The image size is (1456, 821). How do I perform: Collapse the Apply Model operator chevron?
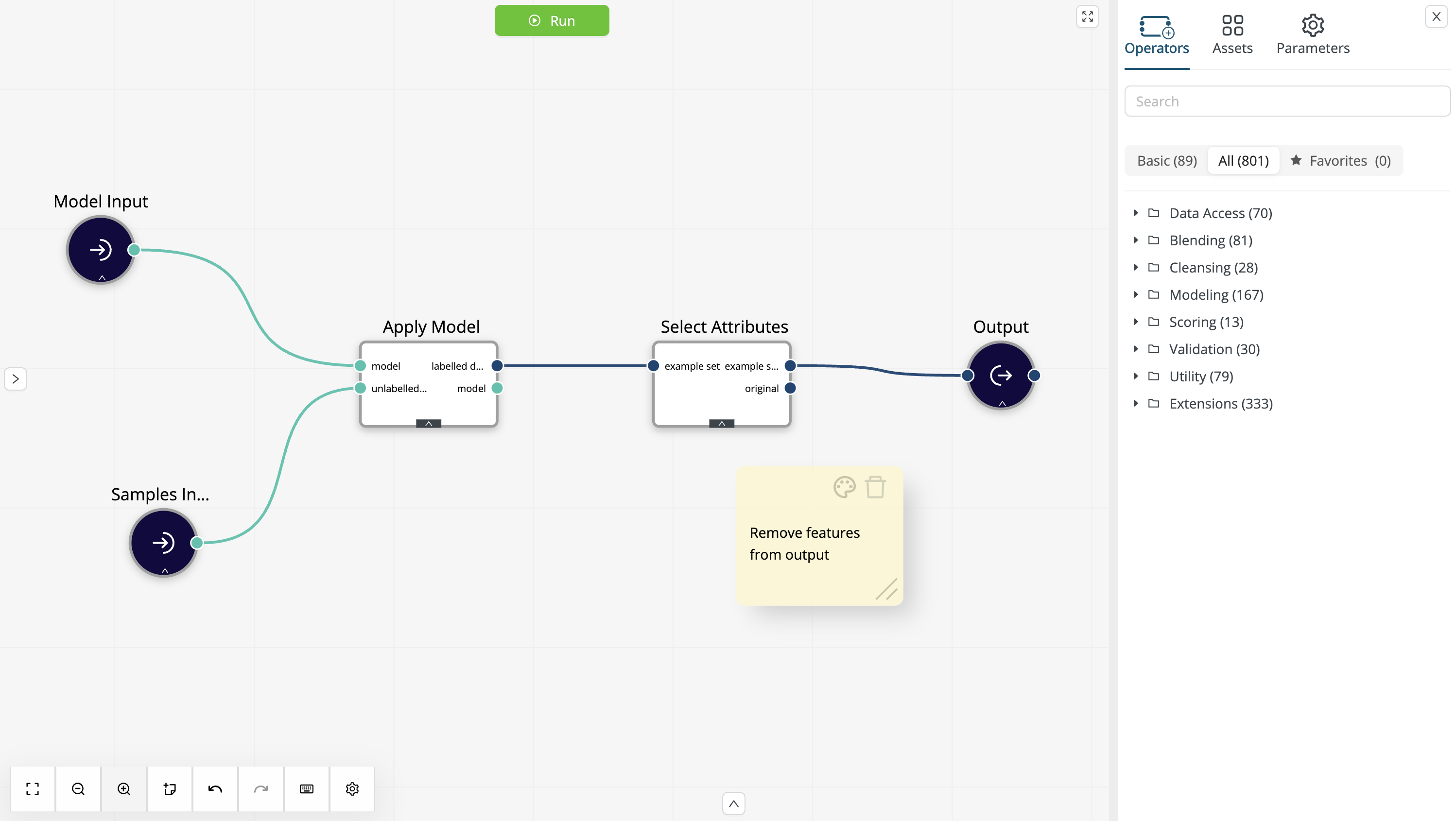click(429, 423)
